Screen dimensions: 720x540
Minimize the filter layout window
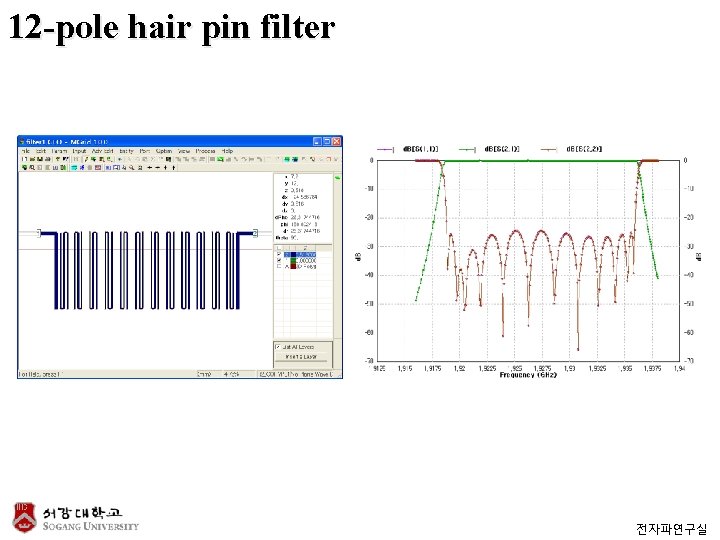coord(318,141)
